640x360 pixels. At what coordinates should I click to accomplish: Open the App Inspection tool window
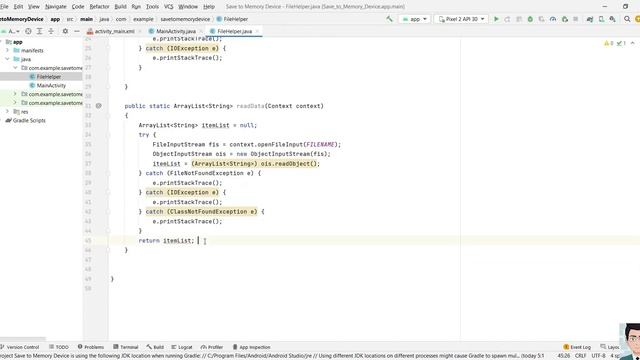coord(251,347)
